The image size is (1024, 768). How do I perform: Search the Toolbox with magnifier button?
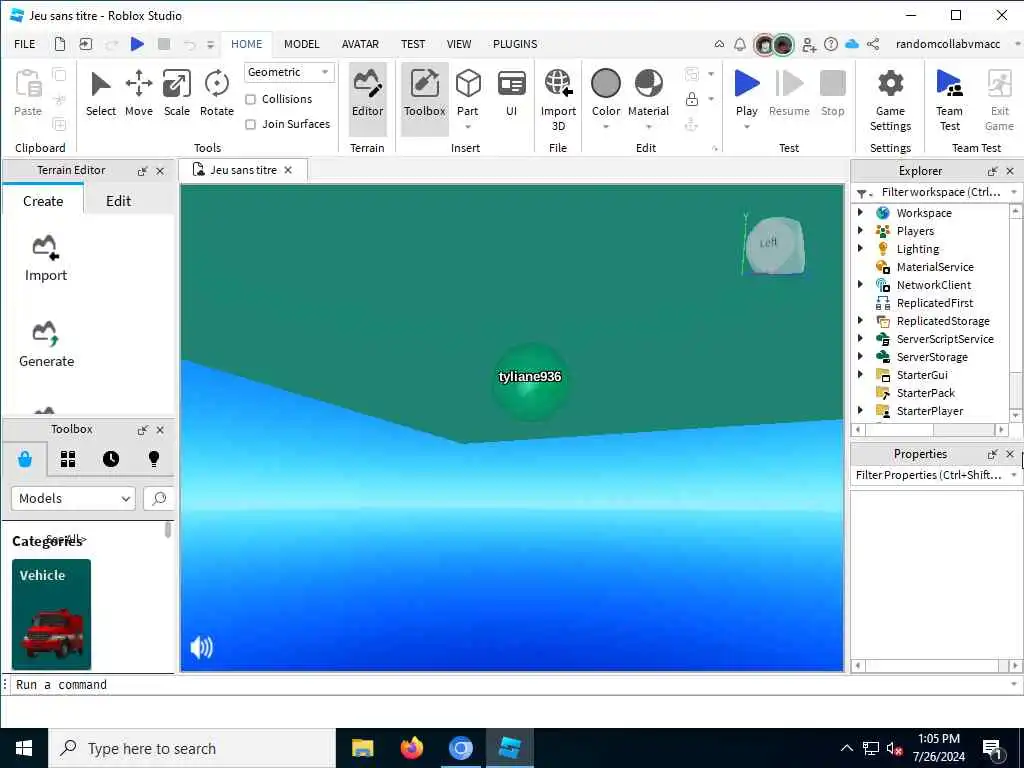159,498
